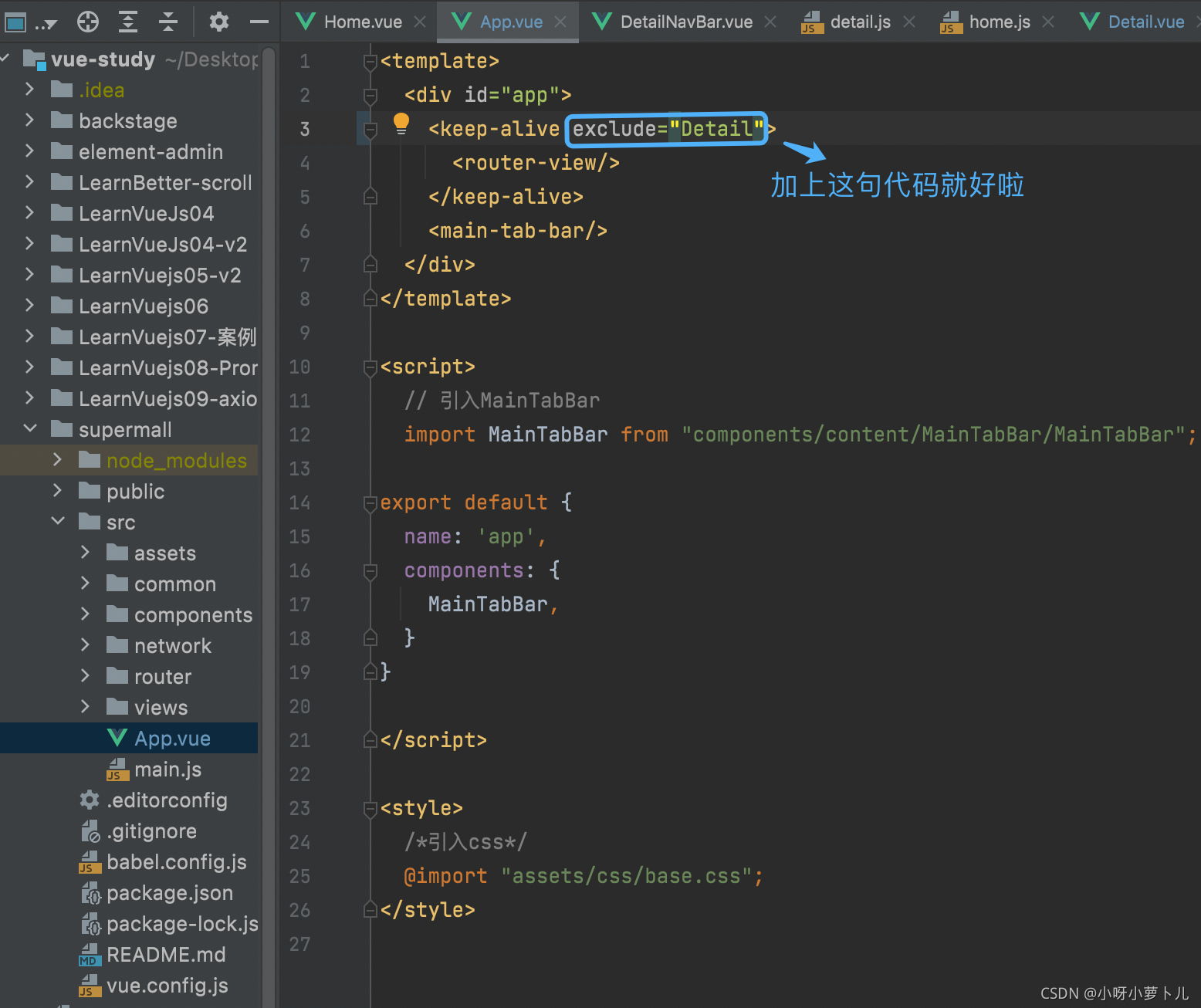
Task: Click the Expand All icon in project toolbar
Action: [128, 22]
